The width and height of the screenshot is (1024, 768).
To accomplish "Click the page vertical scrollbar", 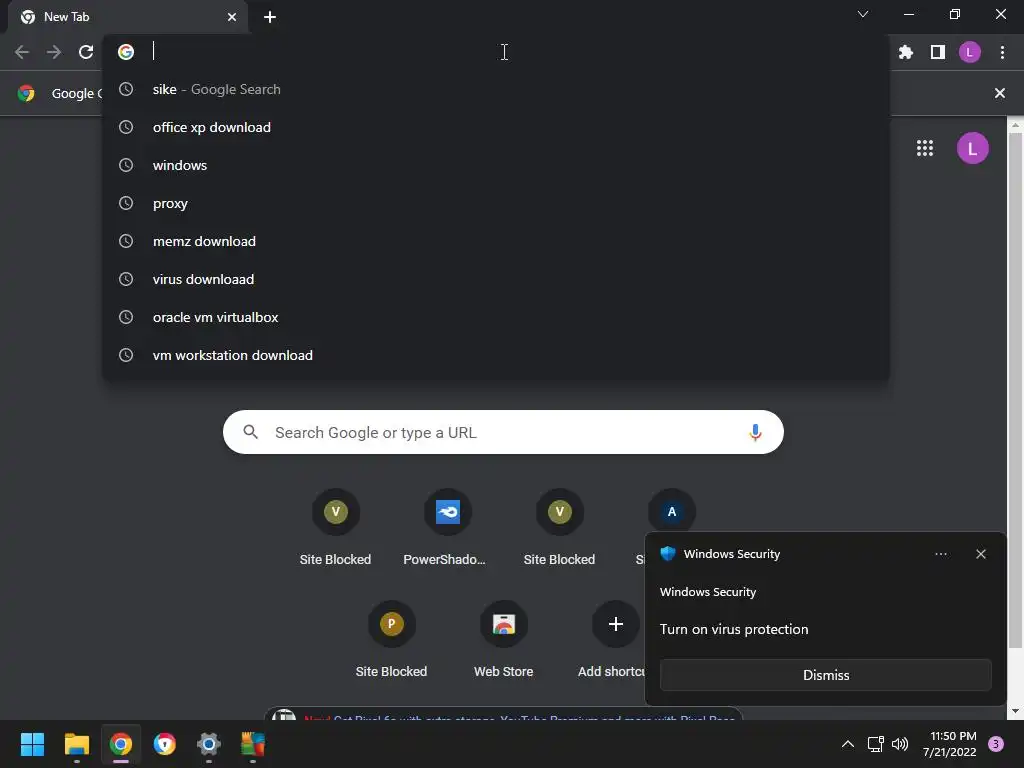I will tap(1015, 392).
